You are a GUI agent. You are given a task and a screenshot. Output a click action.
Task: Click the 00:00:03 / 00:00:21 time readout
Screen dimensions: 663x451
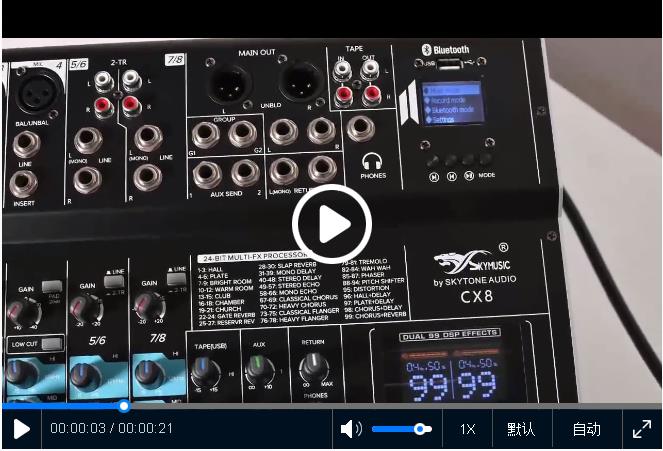[x=112, y=428]
